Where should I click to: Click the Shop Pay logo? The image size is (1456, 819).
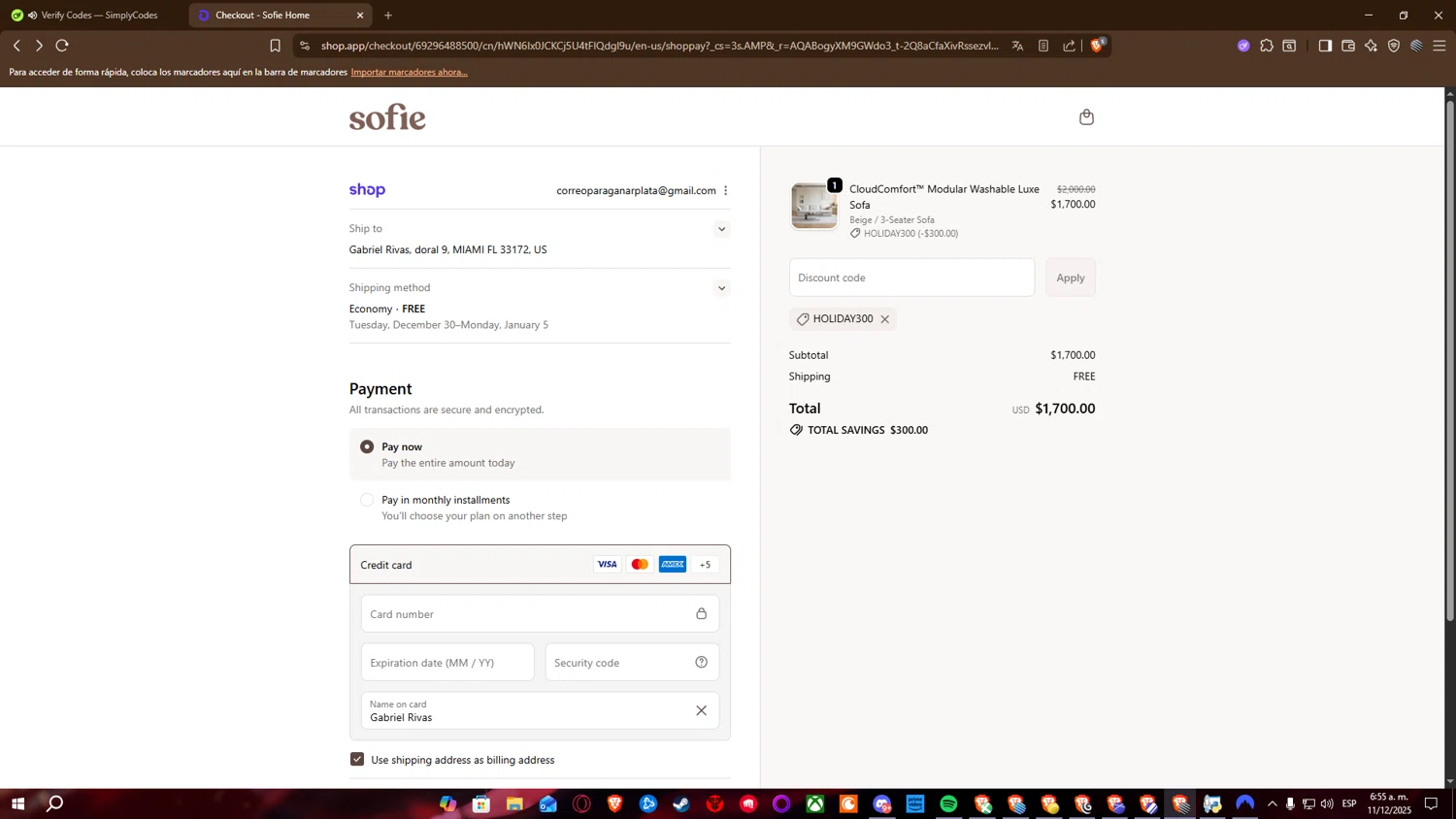[x=367, y=190]
